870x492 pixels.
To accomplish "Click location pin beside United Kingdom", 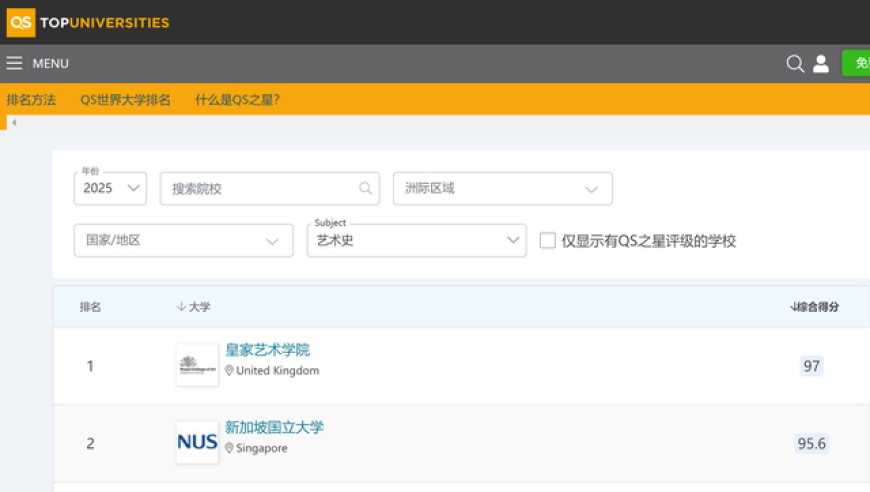I will (x=229, y=371).
